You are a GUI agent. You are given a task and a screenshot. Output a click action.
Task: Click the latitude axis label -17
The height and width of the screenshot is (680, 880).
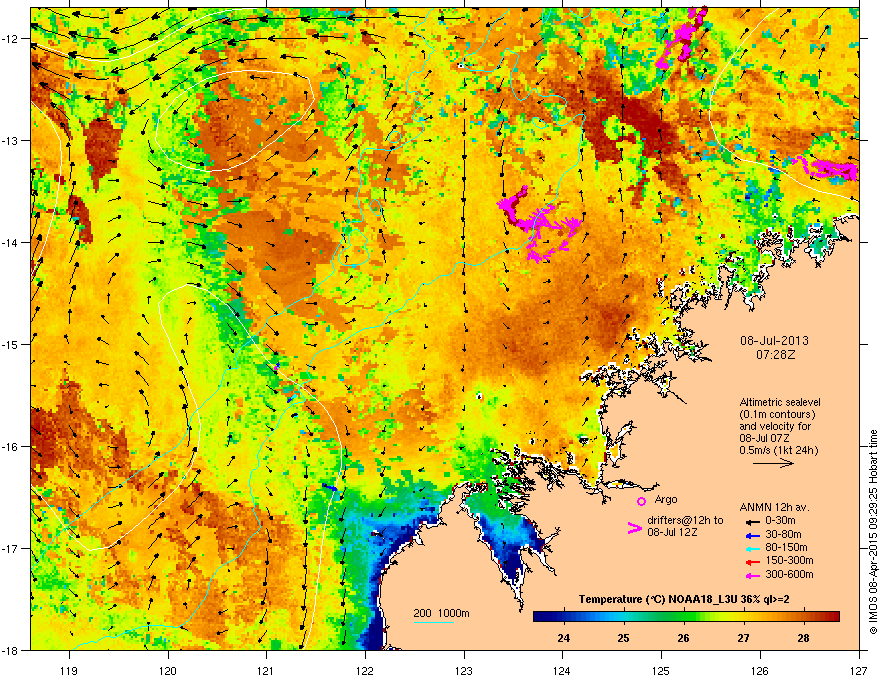coord(11,548)
